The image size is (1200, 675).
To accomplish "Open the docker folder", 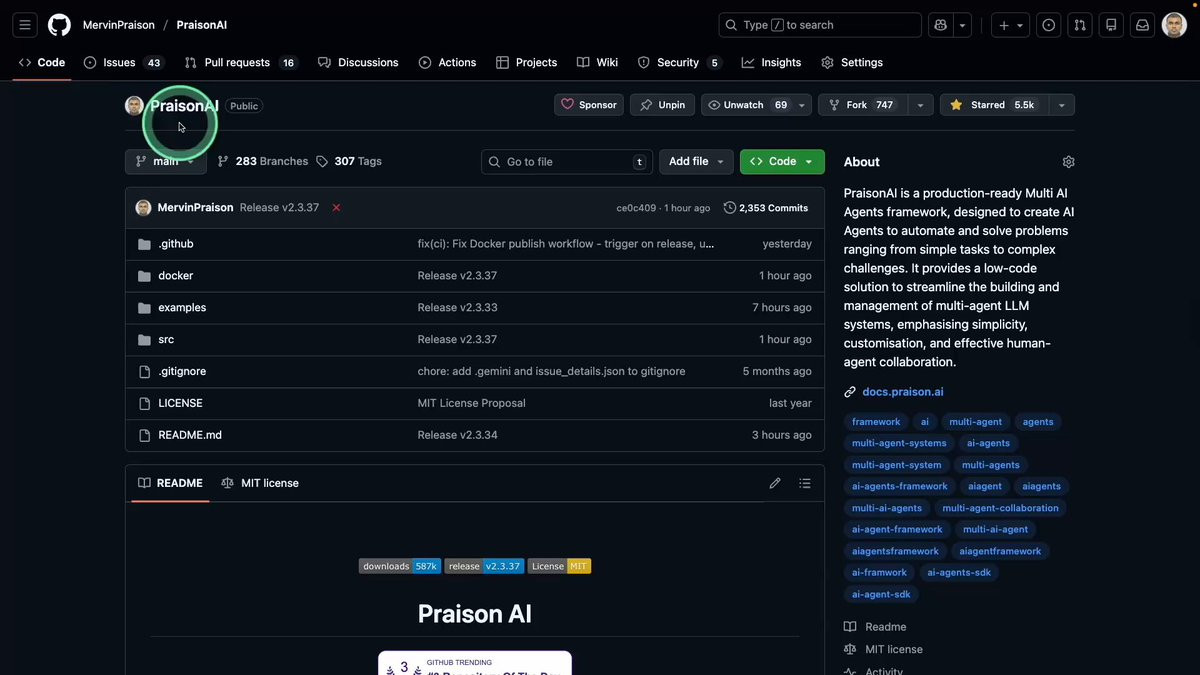I will pyautogui.click(x=176, y=276).
